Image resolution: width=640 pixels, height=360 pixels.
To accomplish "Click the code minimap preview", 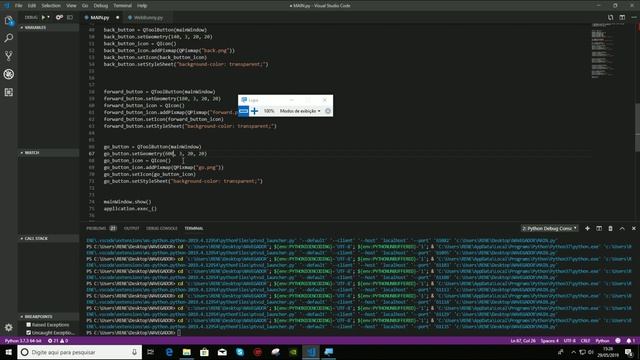I will point(608,51).
